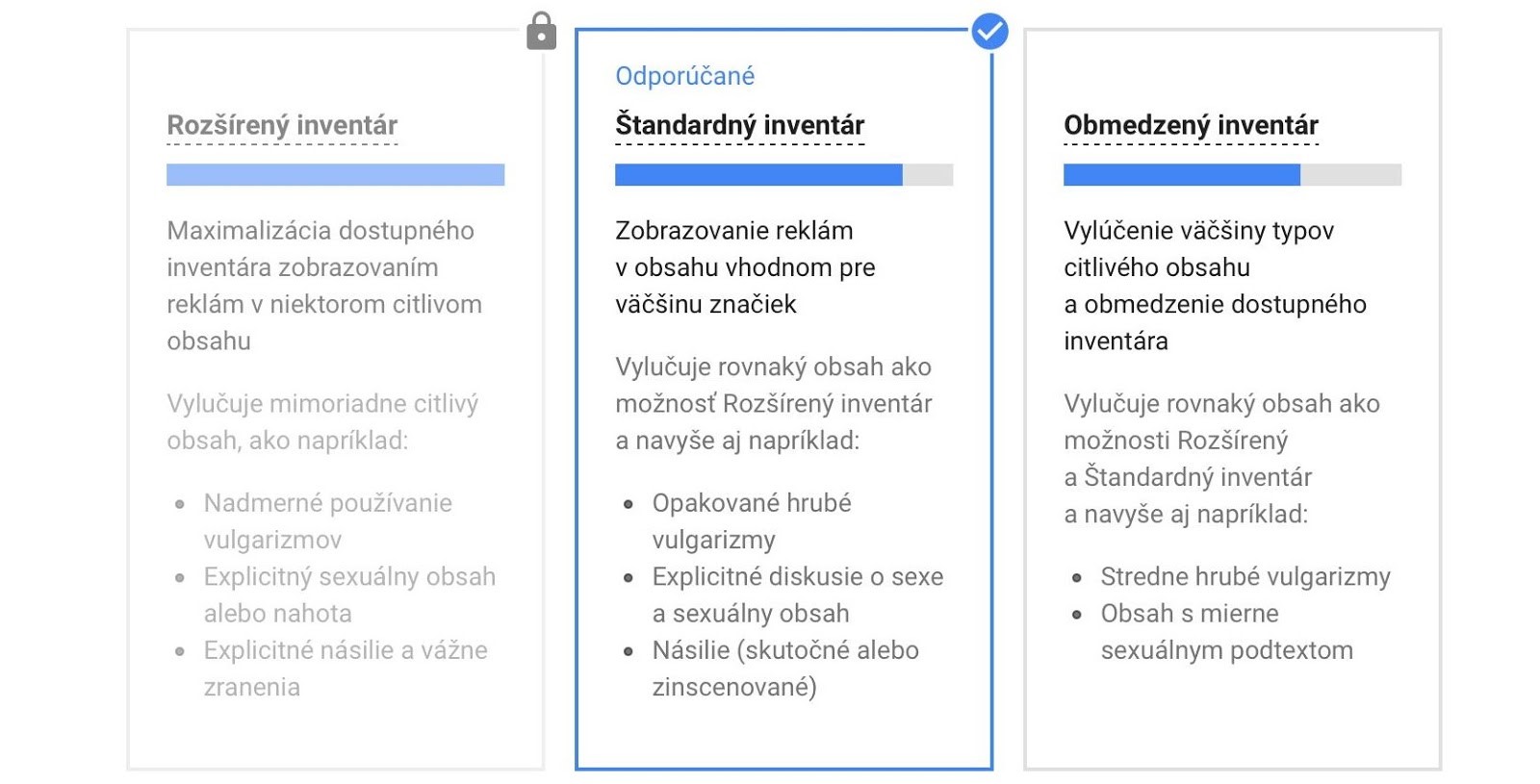Screen dimensions: 1540x784
Task: Click the lock icon on Rozšírený inventár card
Action: 542,31
